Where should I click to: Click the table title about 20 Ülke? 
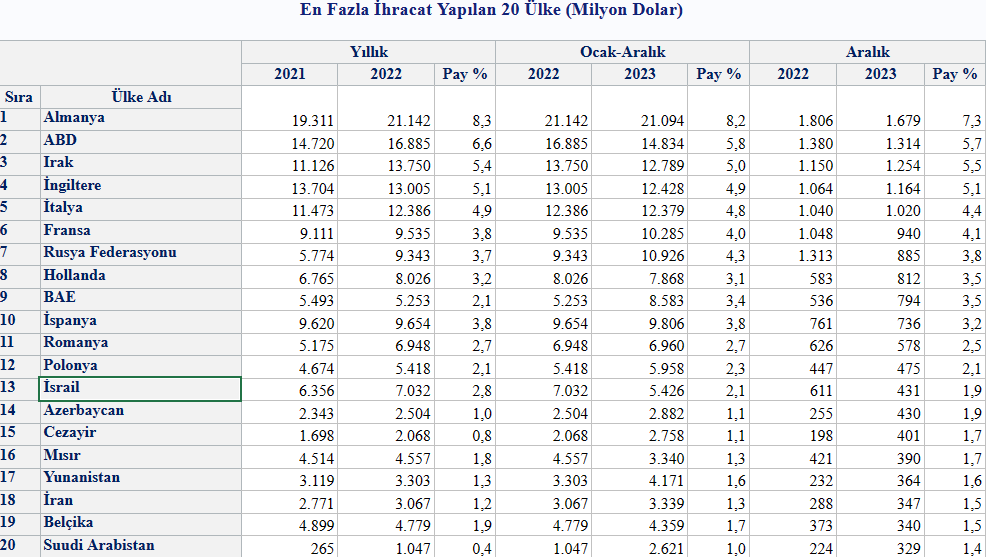click(492, 11)
